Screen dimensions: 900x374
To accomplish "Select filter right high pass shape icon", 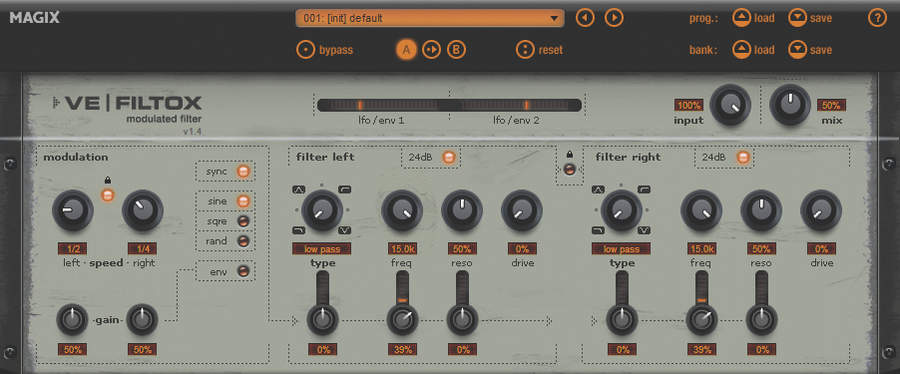I will point(645,189).
